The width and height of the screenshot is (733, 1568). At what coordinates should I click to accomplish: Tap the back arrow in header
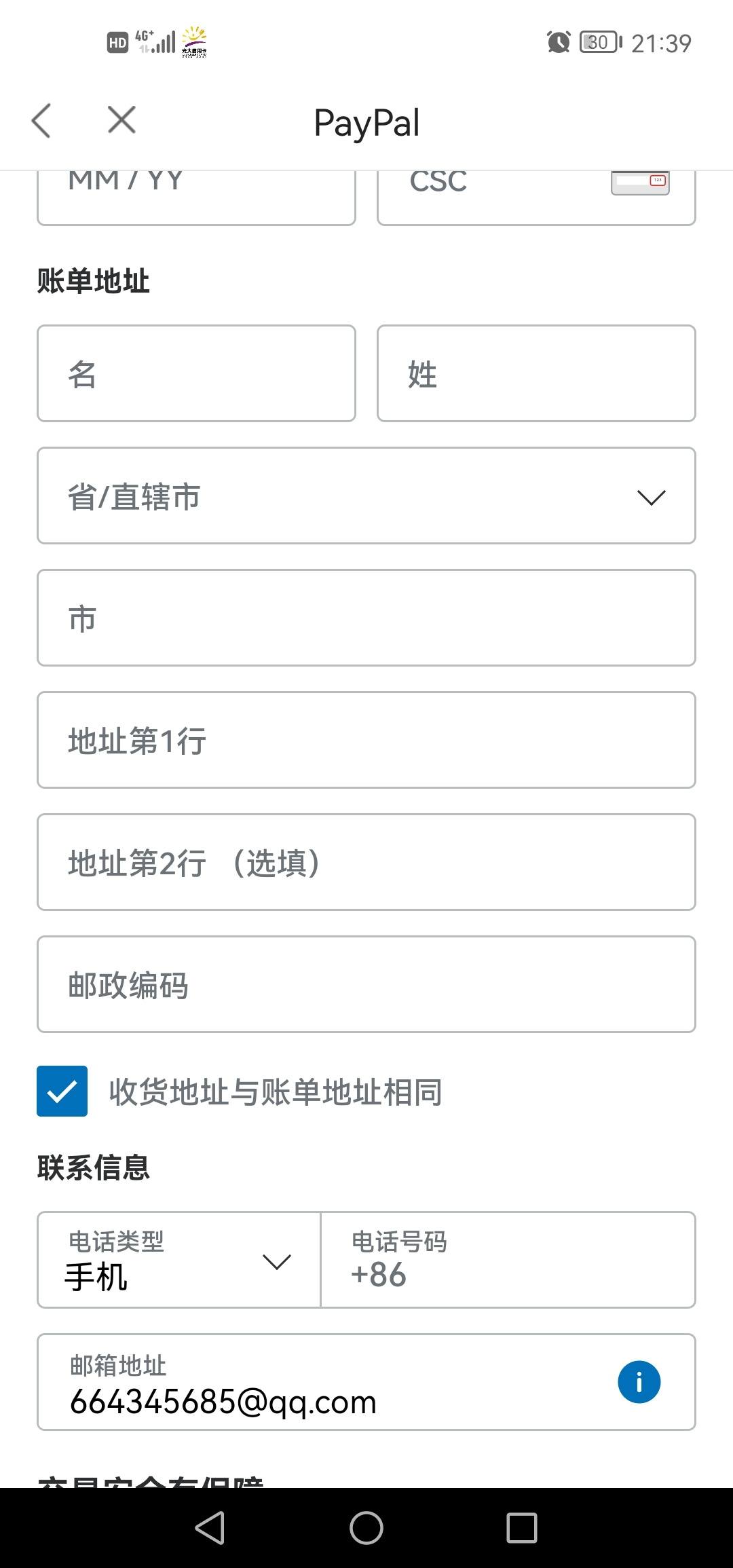point(41,121)
